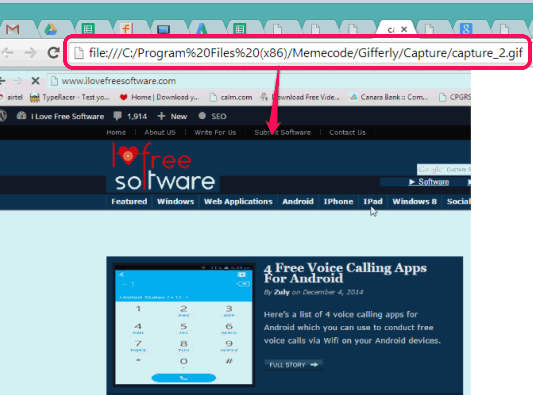The height and width of the screenshot is (395, 533).
Task: Click the Google custom search box
Action: pos(444,169)
